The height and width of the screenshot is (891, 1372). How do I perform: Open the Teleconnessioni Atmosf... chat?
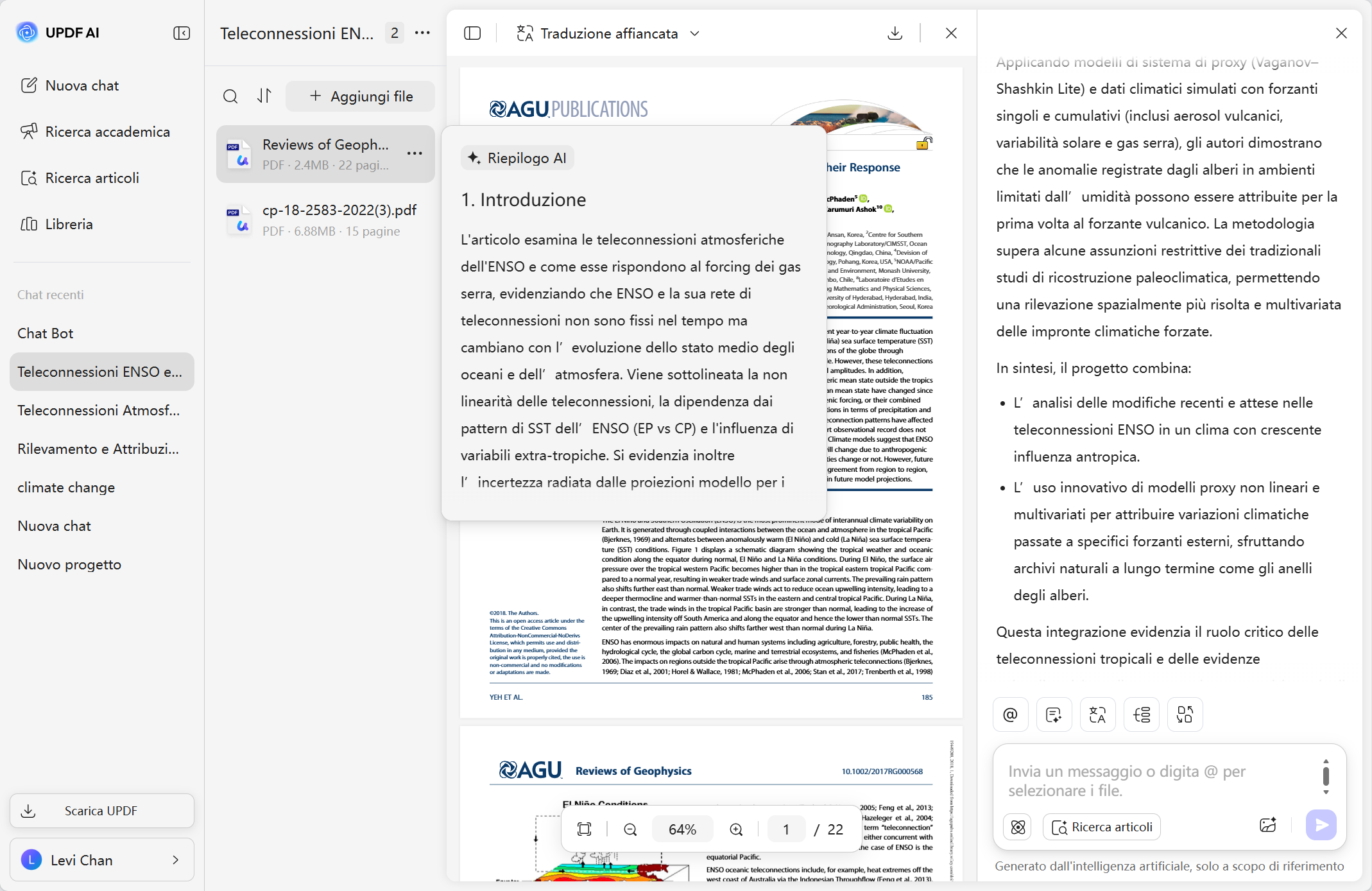102,410
